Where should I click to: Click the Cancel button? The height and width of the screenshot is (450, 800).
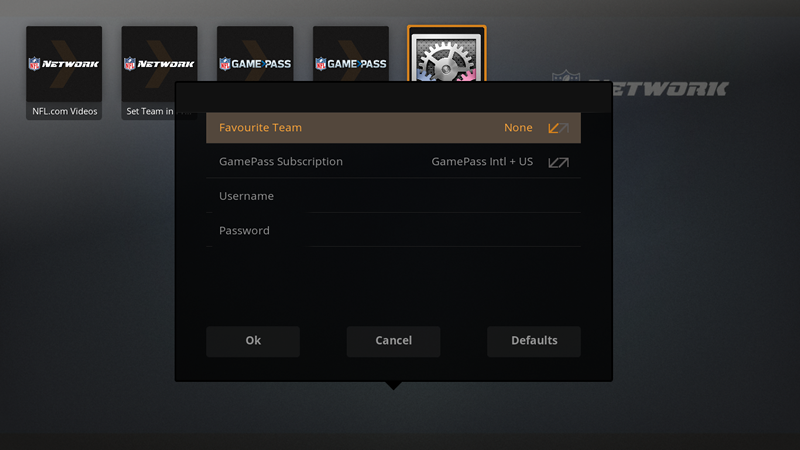pyautogui.click(x=393, y=341)
